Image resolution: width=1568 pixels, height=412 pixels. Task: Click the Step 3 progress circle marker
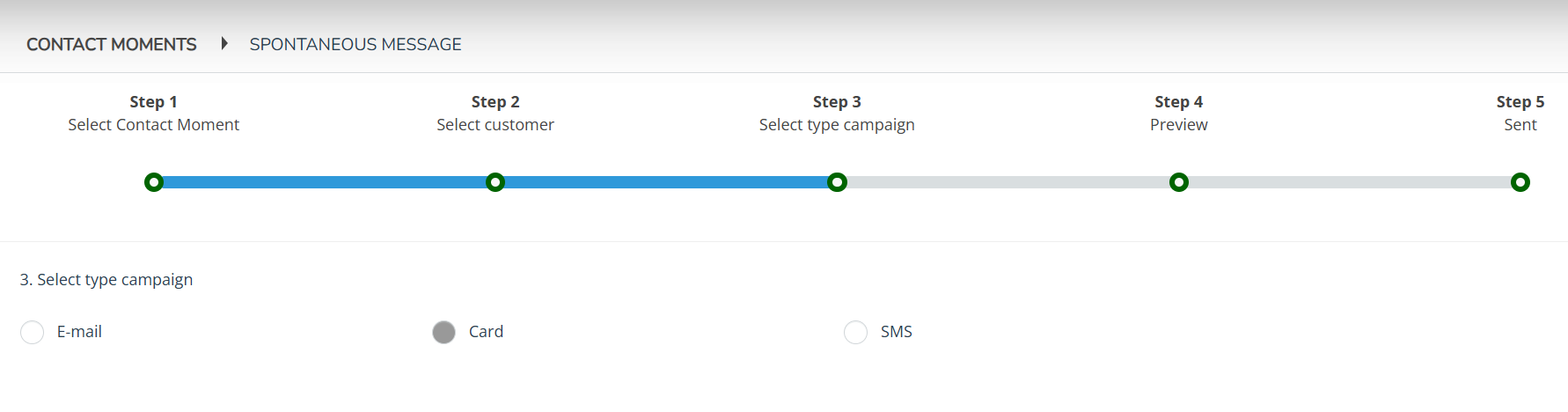pos(837,182)
